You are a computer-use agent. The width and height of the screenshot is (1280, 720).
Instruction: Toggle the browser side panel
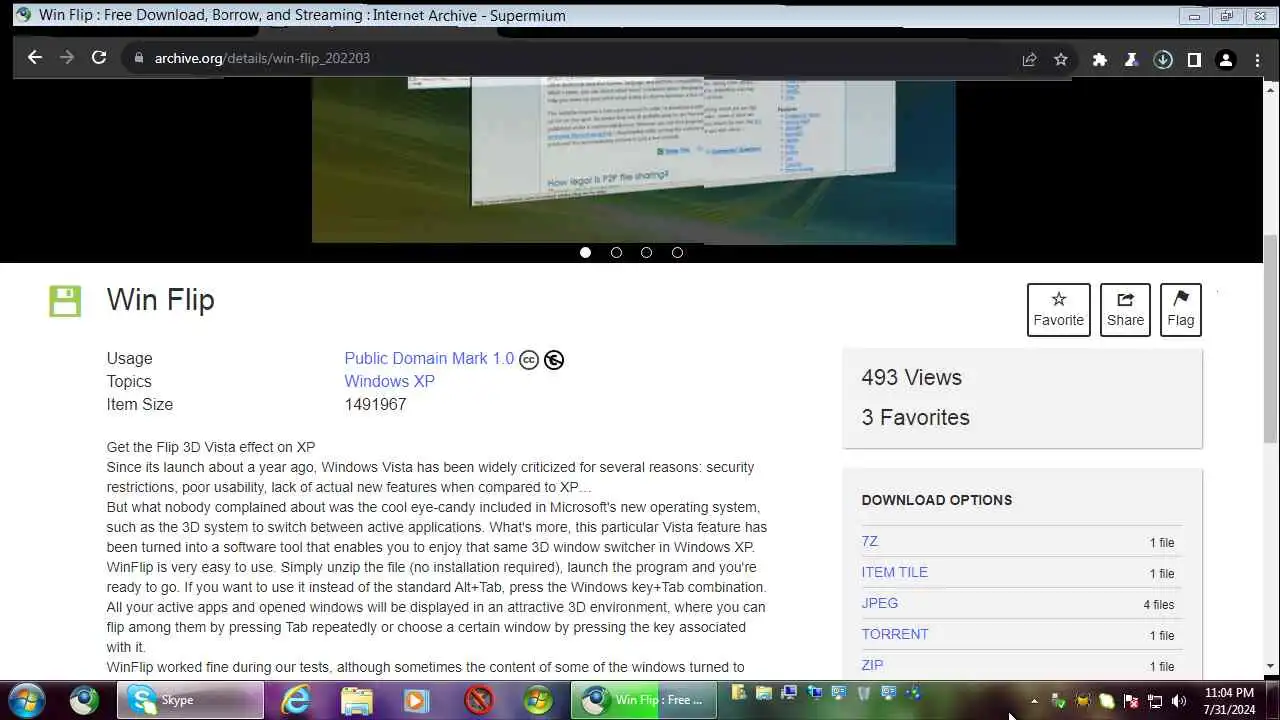1194,59
